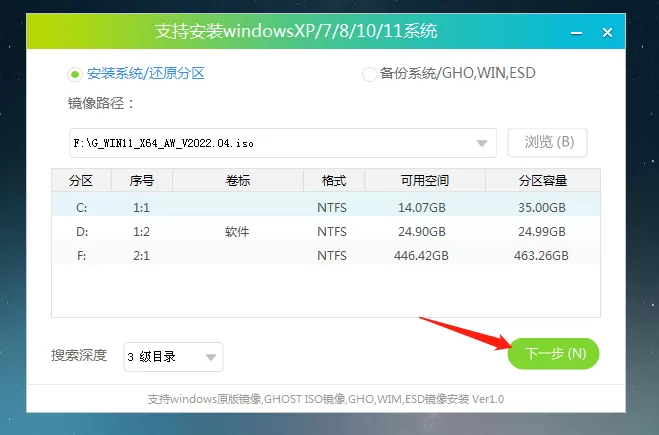Minimize the installer window
Viewport: 659px width, 435px height.
click(576, 33)
